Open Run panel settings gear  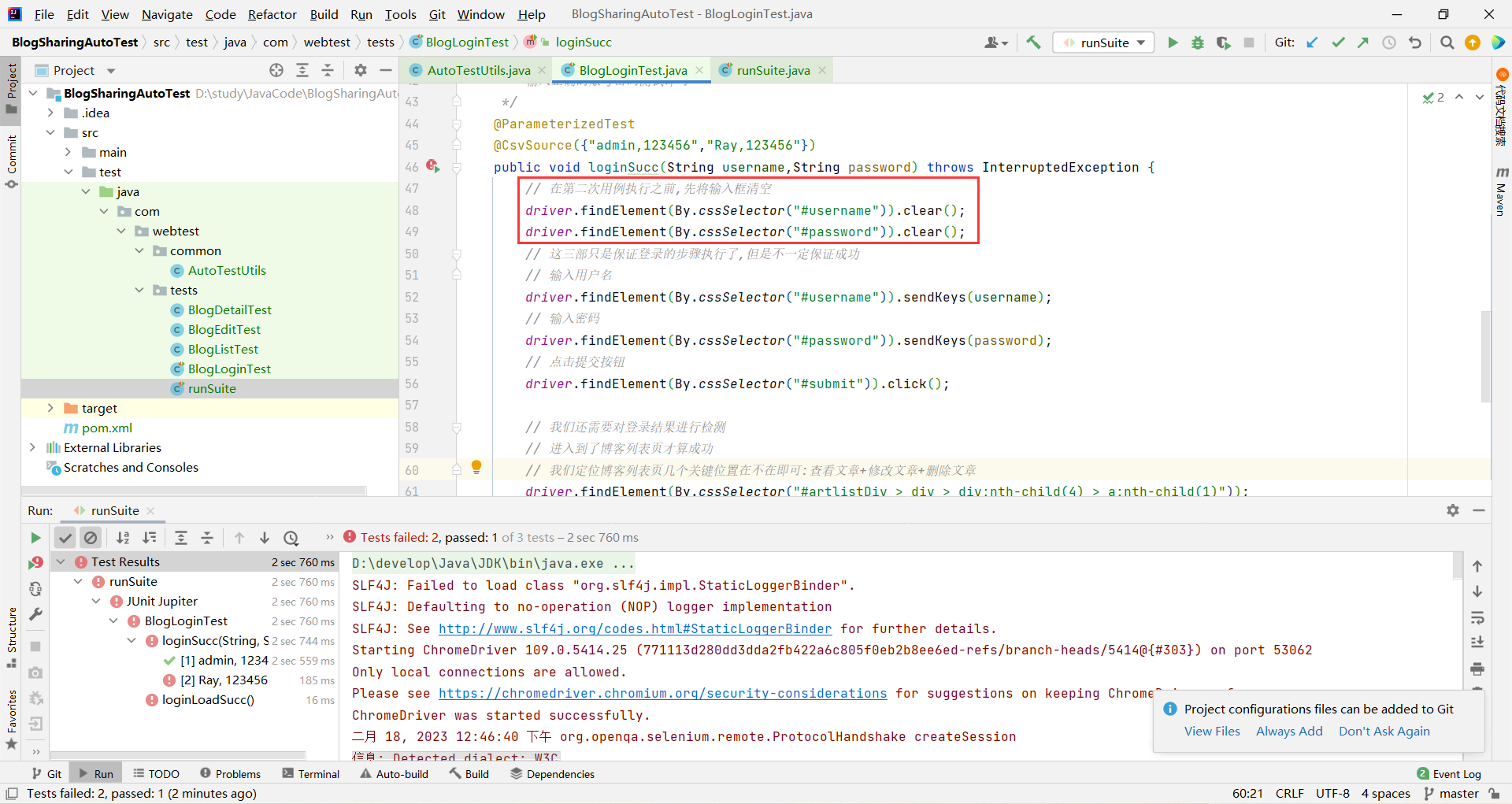[x=1453, y=510]
